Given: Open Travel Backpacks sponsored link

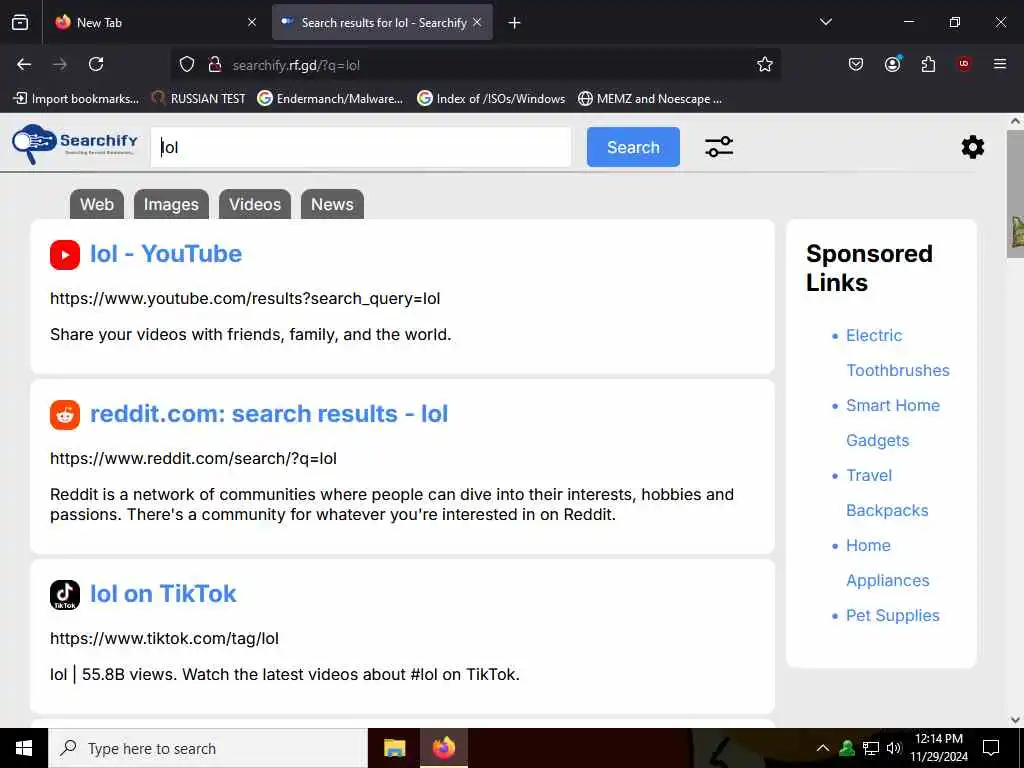Looking at the screenshot, I should tap(887, 493).
